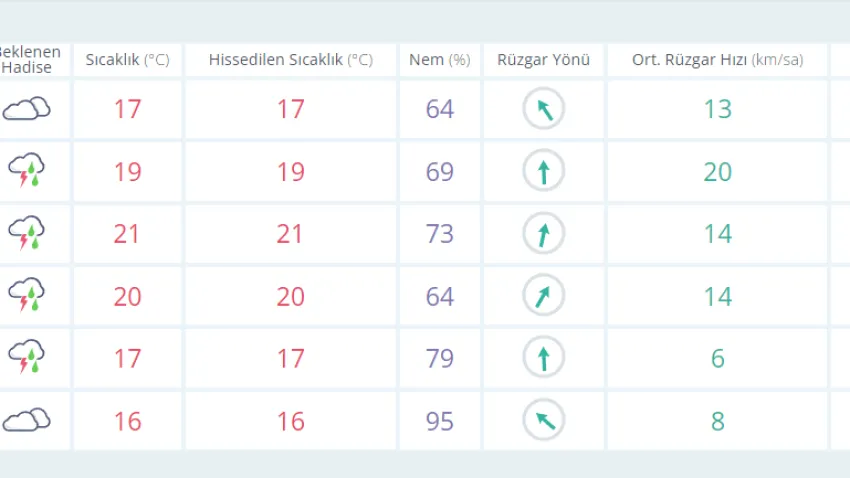Click the wind arrow in the 73% humidity row
Screen dimensions: 850x478
(x=544, y=234)
